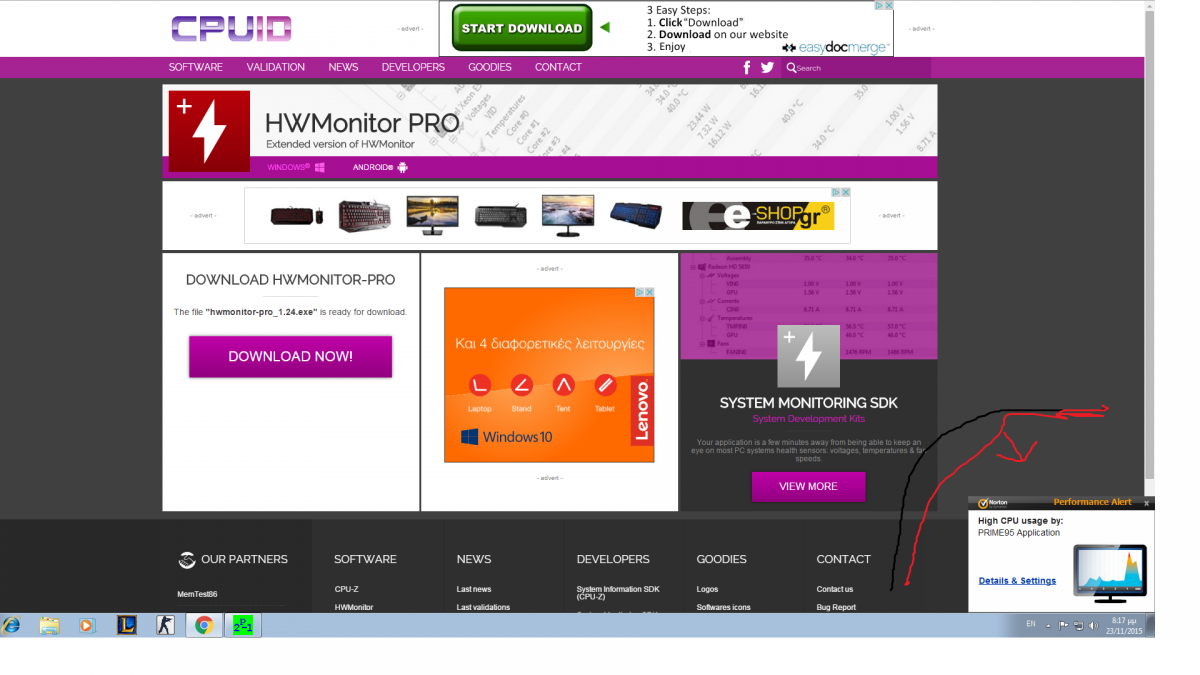The height and width of the screenshot is (675, 1200).
Task: Click the grey System Monitoring SDK icon
Action: pyautogui.click(x=808, y=356)
